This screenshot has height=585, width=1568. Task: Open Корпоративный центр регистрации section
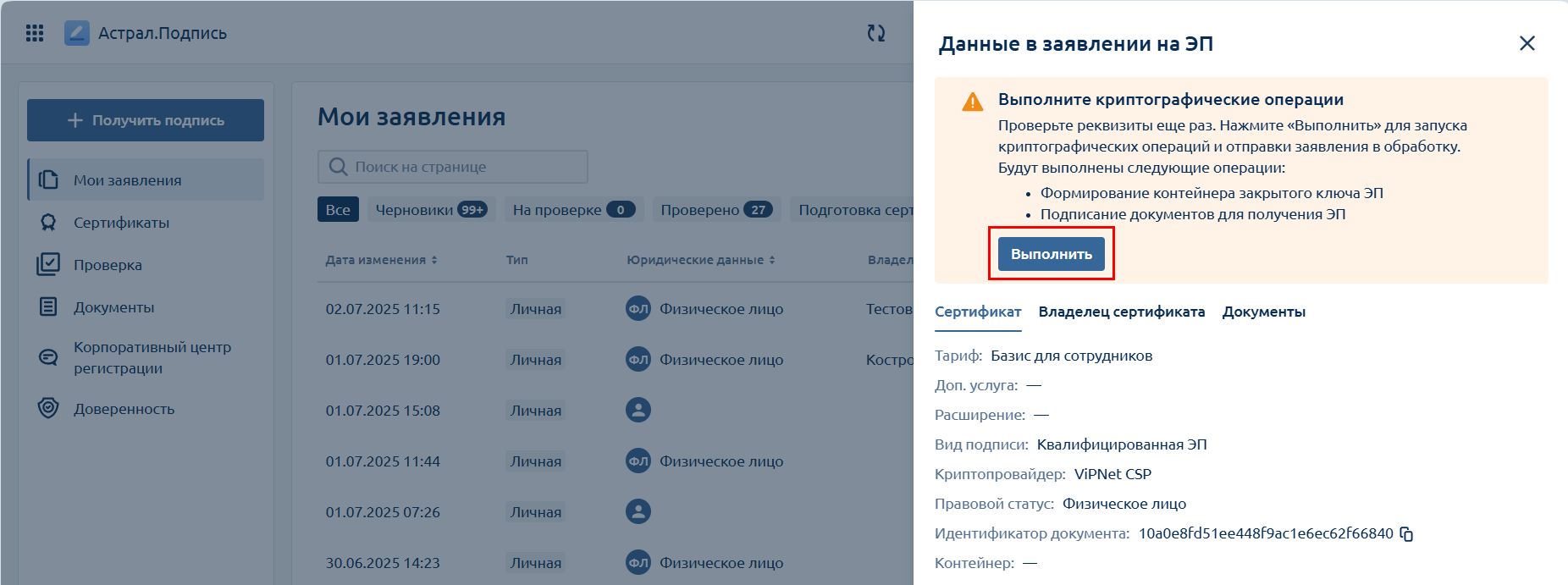[146, 357]
